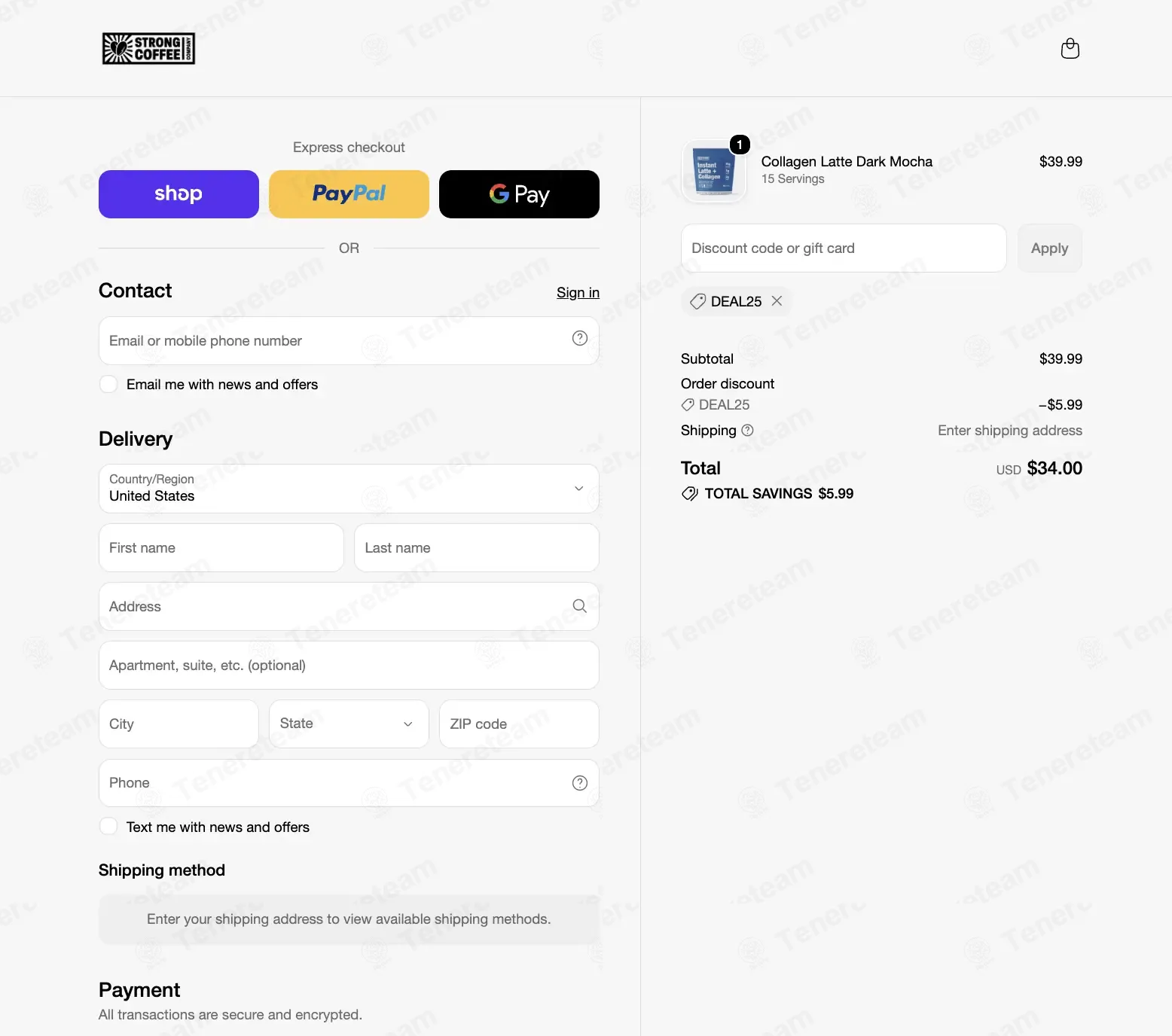The image size is (1172, 1036).
Task: Click the Apply discount button
Action: (1049, 248)
